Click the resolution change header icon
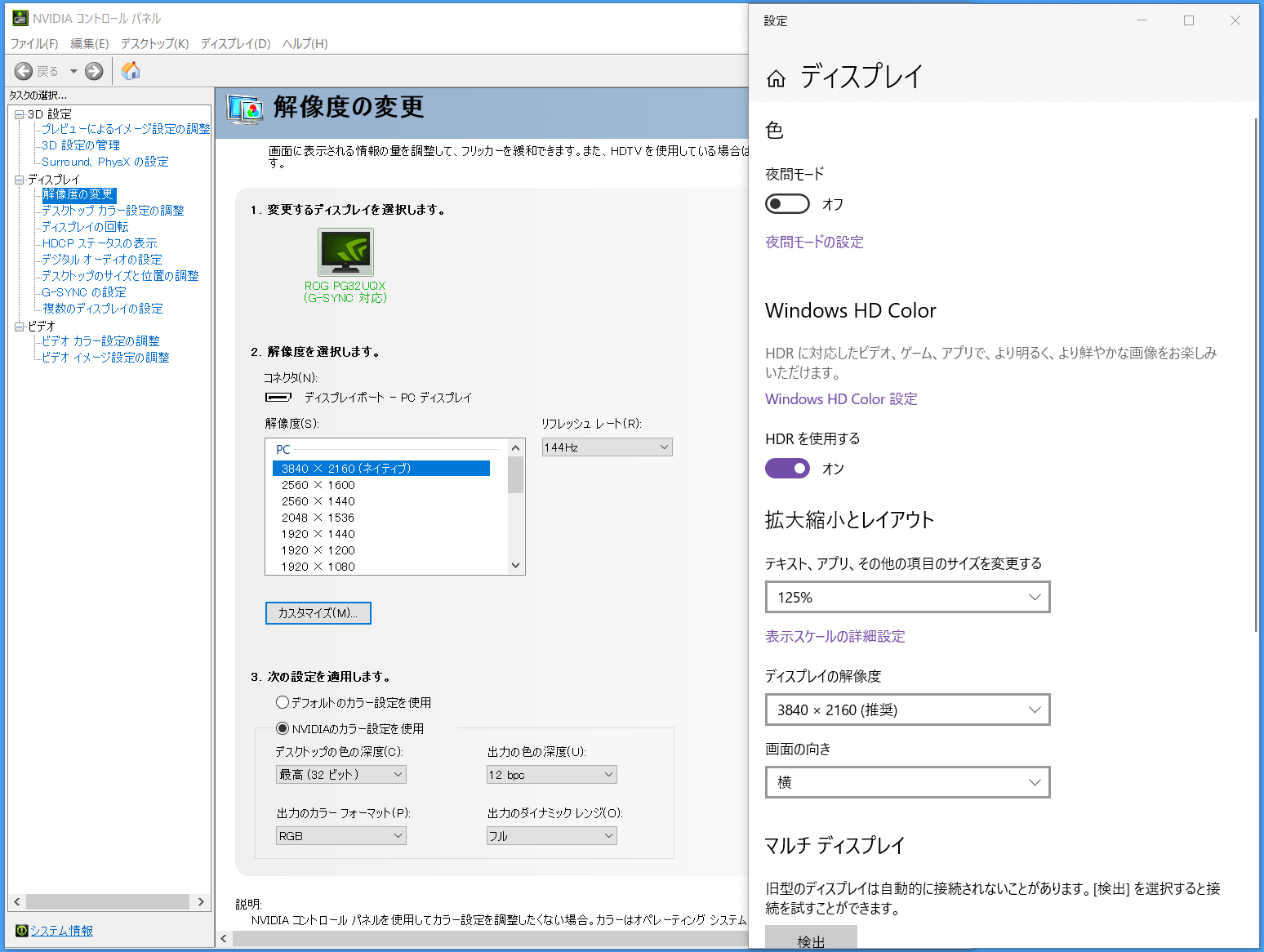This screenshot has height=952, width=1264. click(245, 109)
